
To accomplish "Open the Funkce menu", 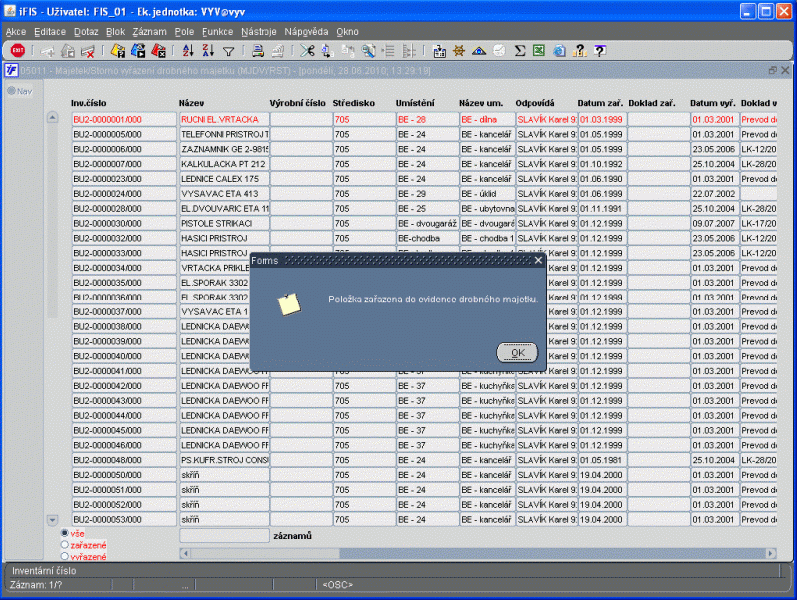I will click(217, 32).
